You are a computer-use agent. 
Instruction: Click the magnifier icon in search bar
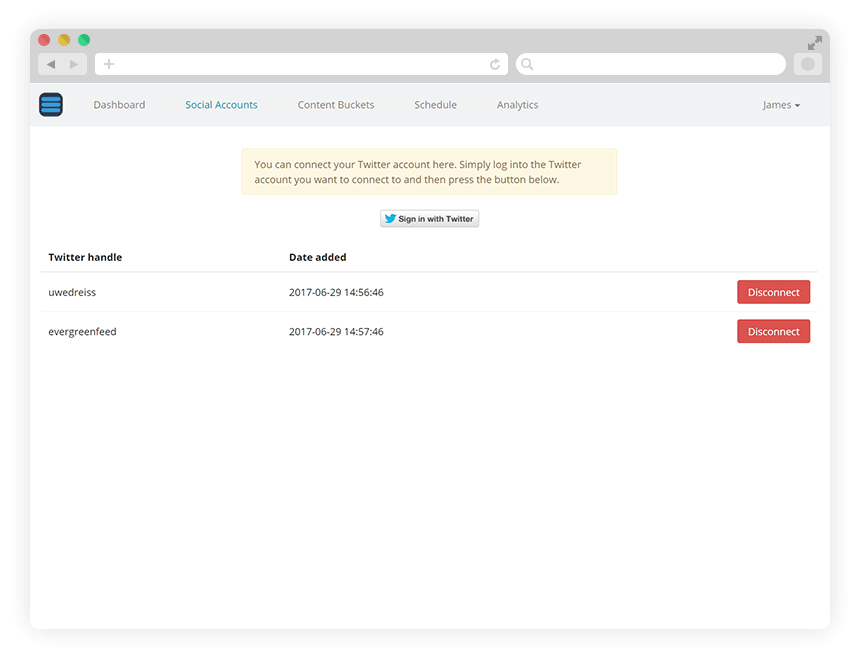[x=527, y=64]
